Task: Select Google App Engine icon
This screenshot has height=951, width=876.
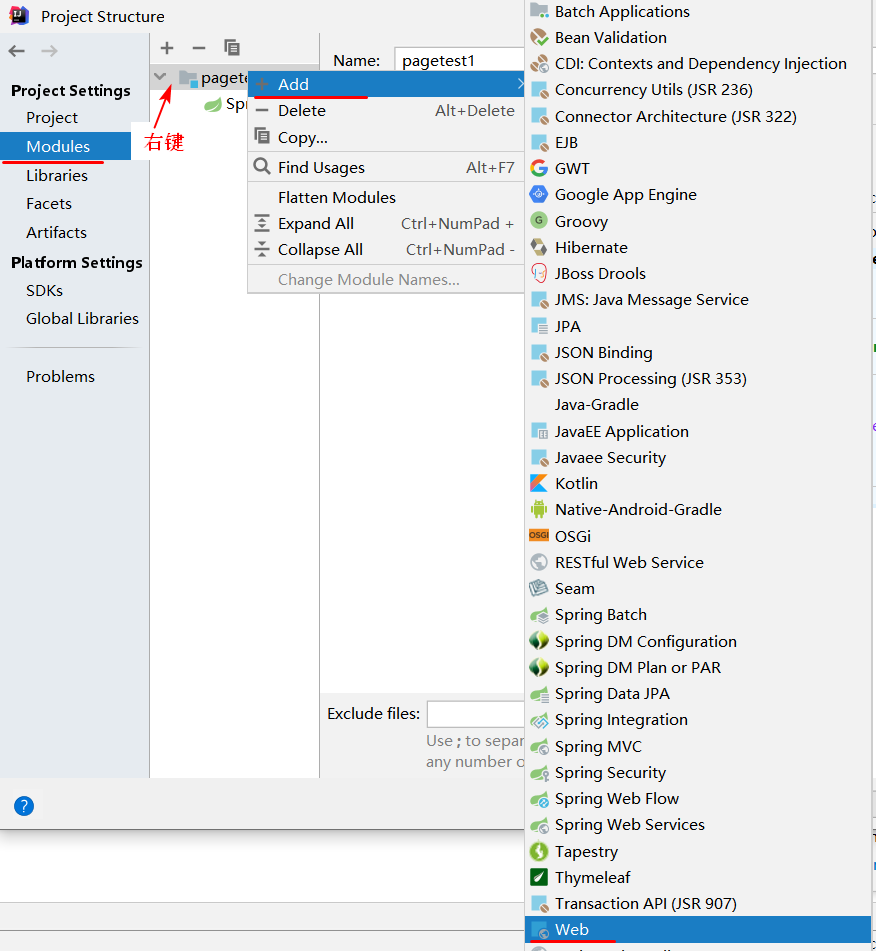Action: point(539,194)
